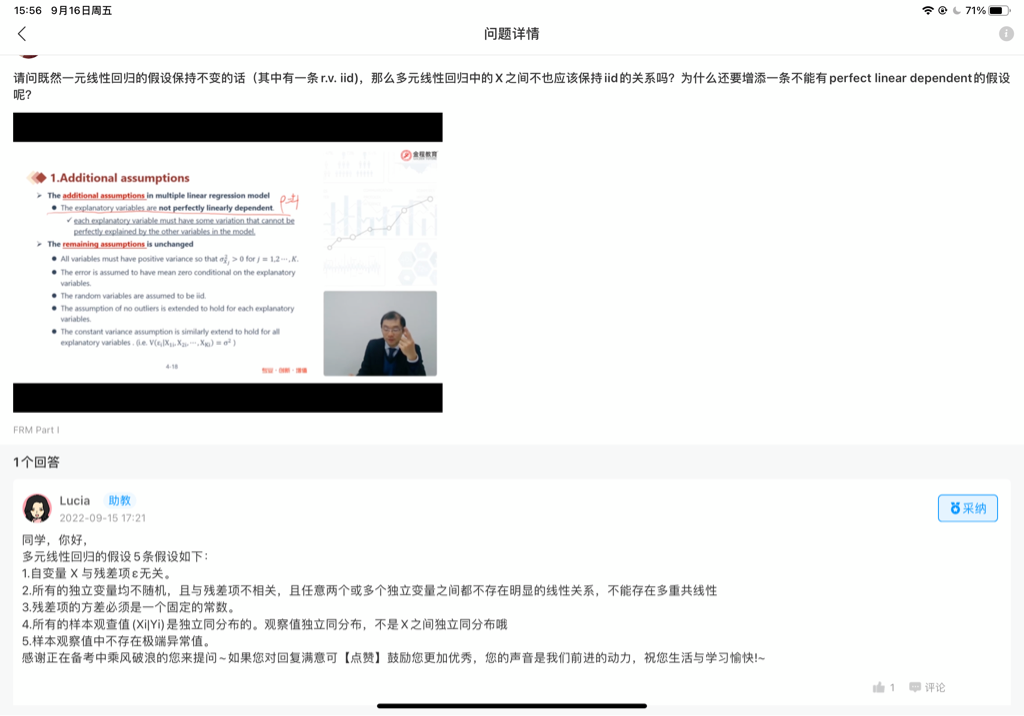Tap the thumbs-up like icon
The width and height of the screenshot is (1024, 716).
click(878, 687)
